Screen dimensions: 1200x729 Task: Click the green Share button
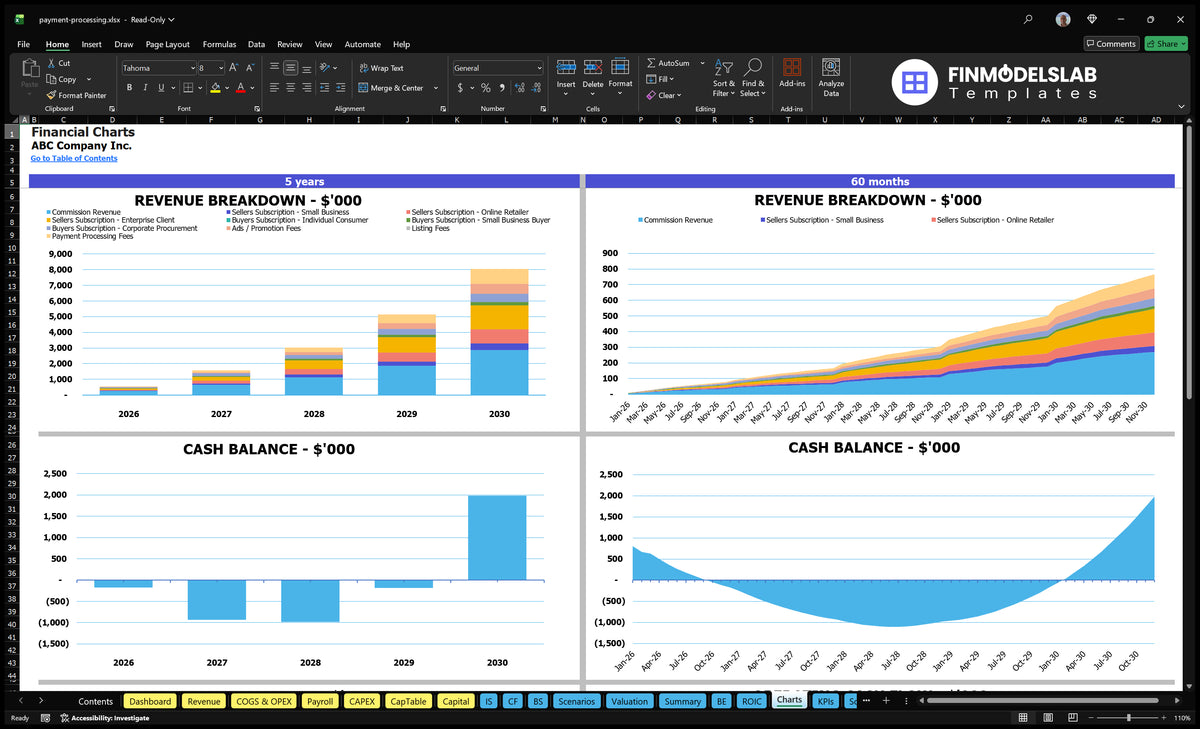pyautogui.click(x=1166, y=44)
